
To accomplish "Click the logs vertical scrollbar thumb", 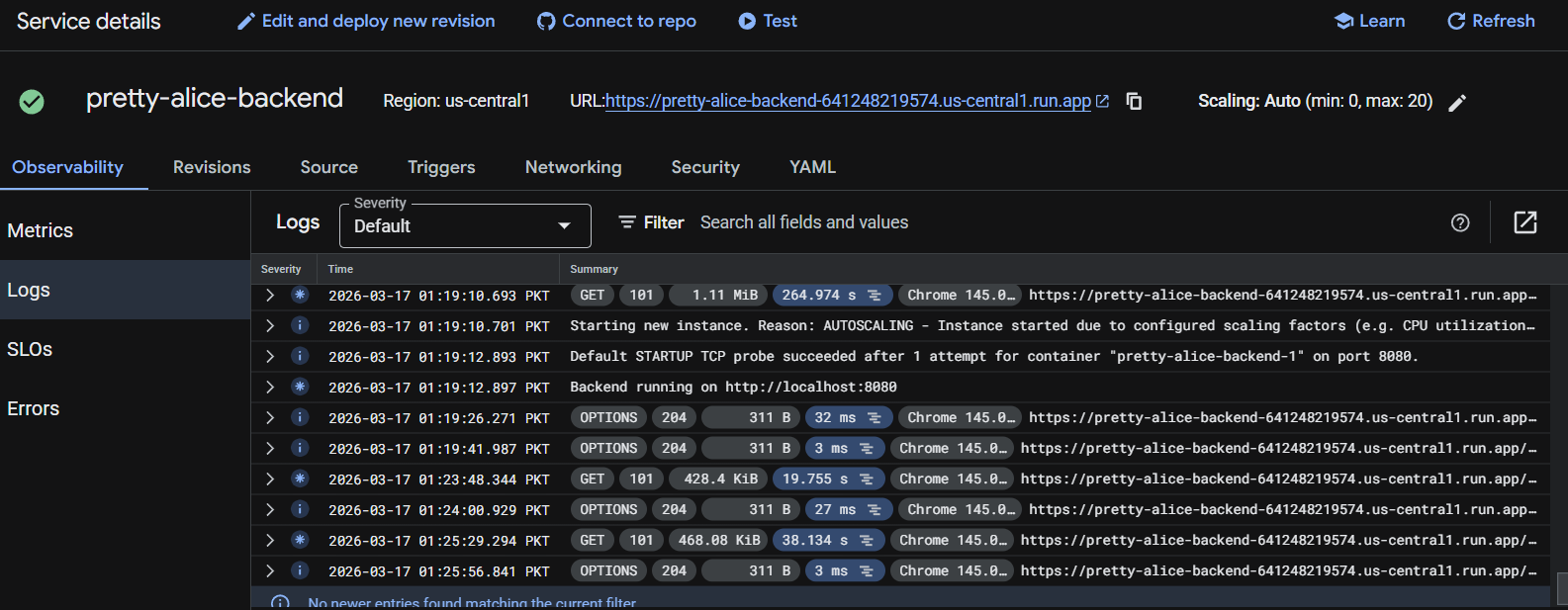I will coord(1562,587).
